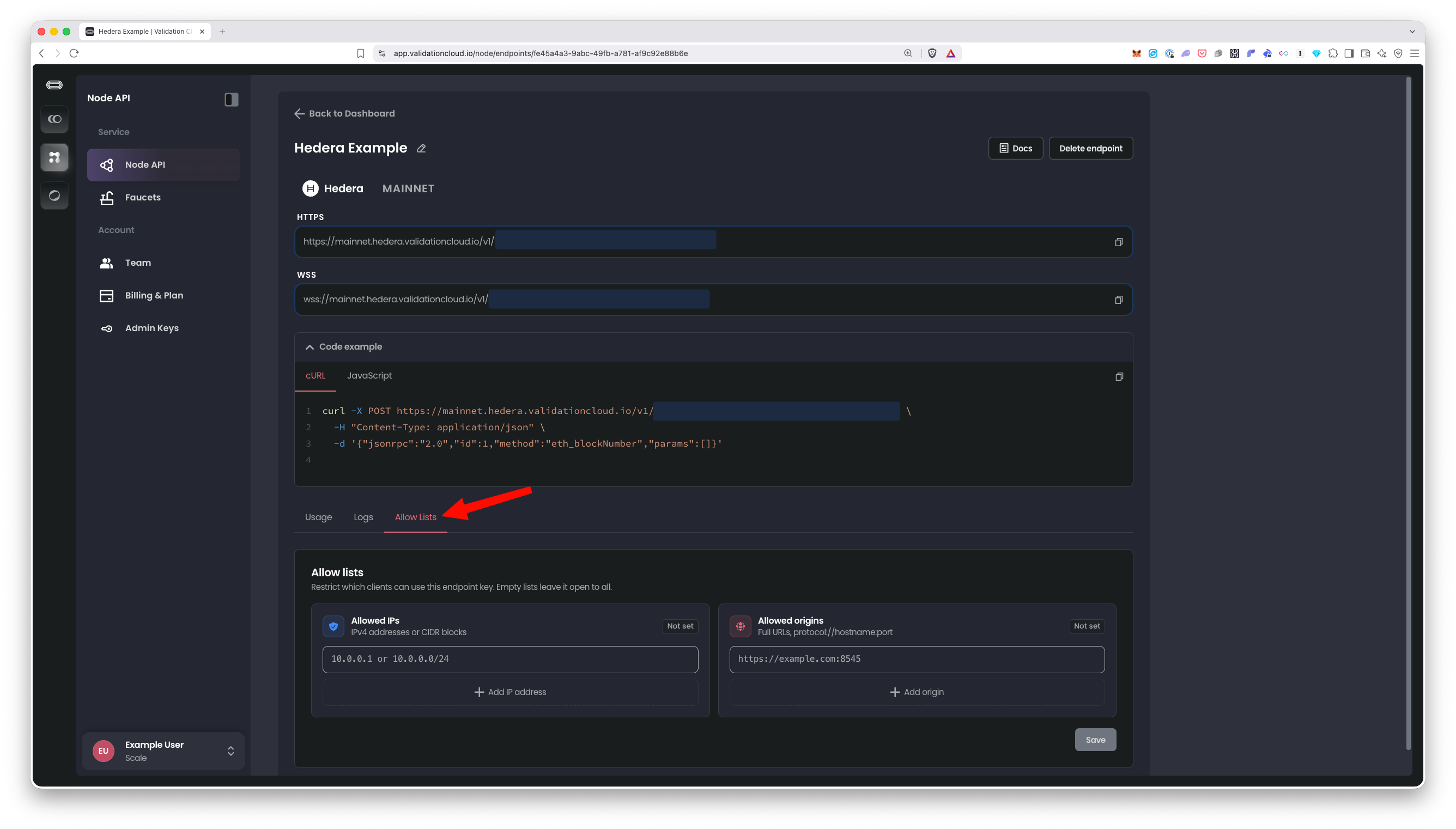Open Leo AI sparkle icon
Viewport: 1456px width, 829px height.
(x=1382, y=53)
